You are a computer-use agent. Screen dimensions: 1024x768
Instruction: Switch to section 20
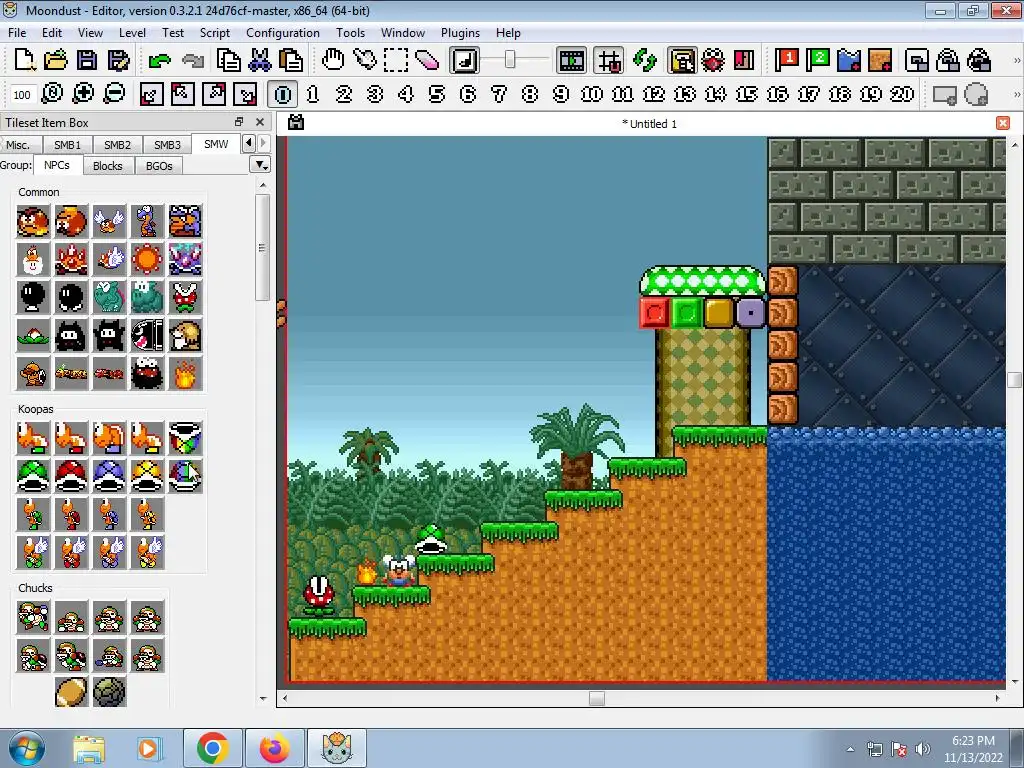(x=901, y=94)
